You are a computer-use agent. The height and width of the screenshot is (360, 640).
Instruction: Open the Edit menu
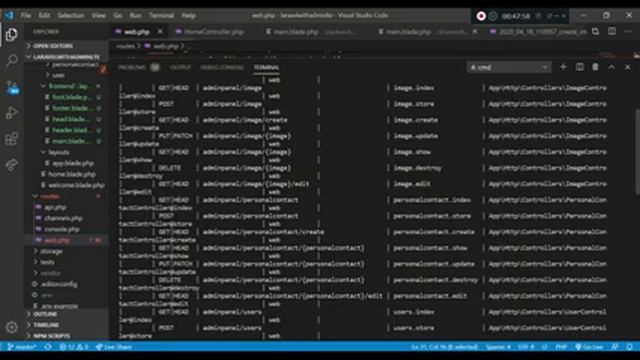44,15
